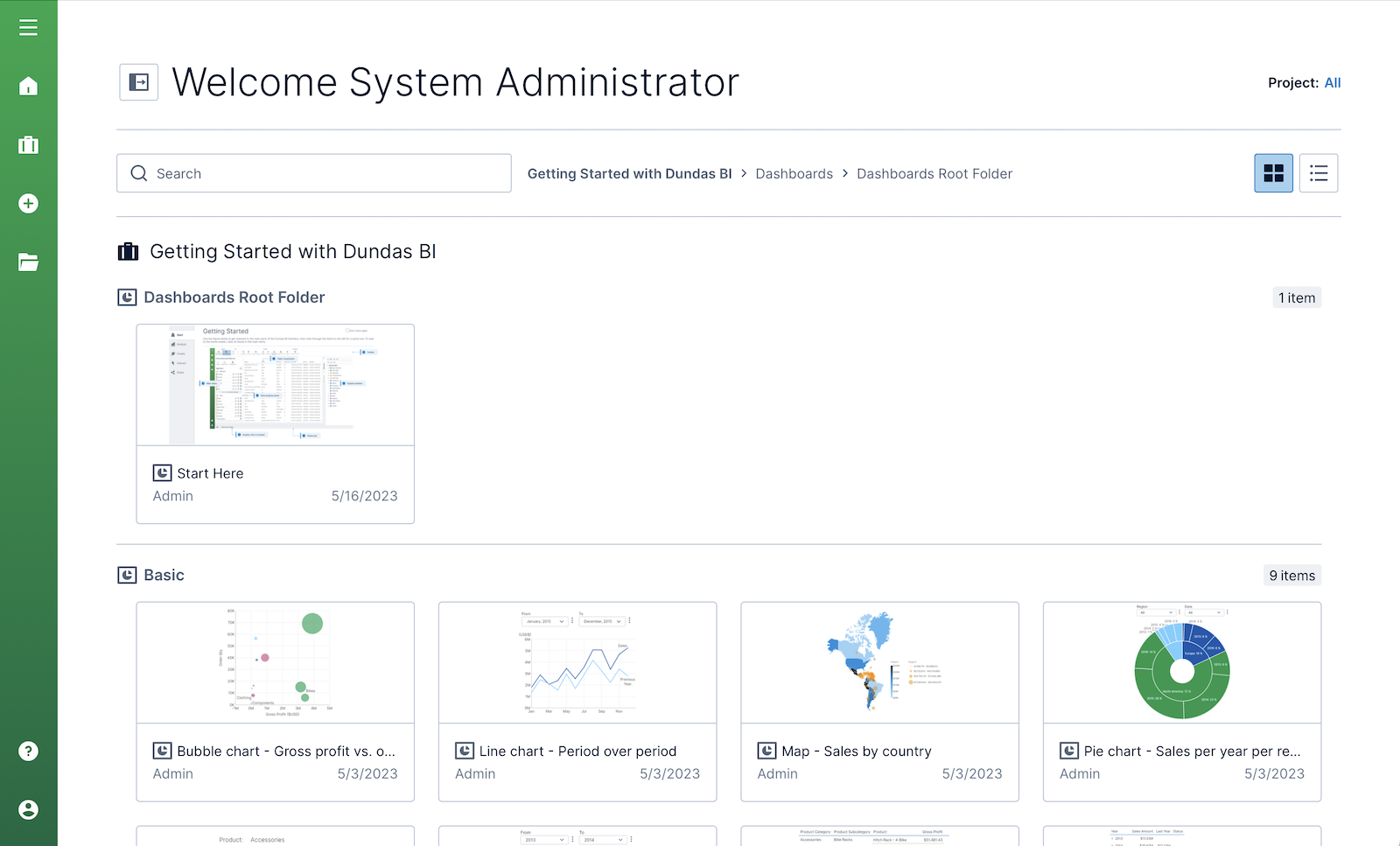The height and width of the screenshot is (846, 1400).
Task: Click the search magnifier icon
Action: pyautogui.click(x=138, y=173)
